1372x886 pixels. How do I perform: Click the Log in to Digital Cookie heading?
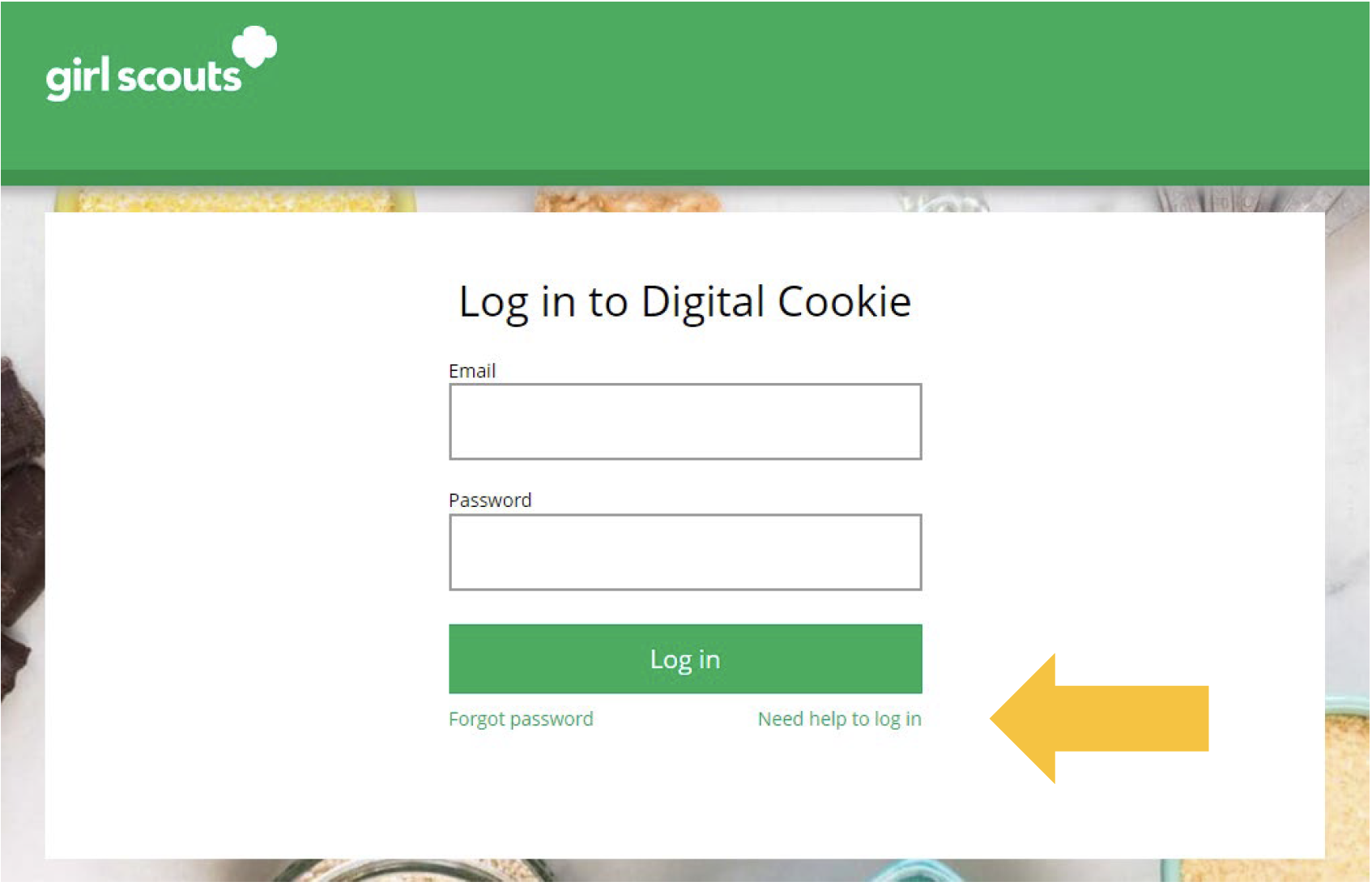click(685, 302)
